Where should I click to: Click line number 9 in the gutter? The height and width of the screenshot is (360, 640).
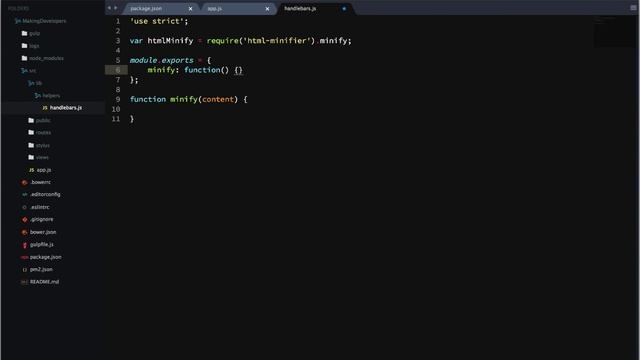point(118,100)
